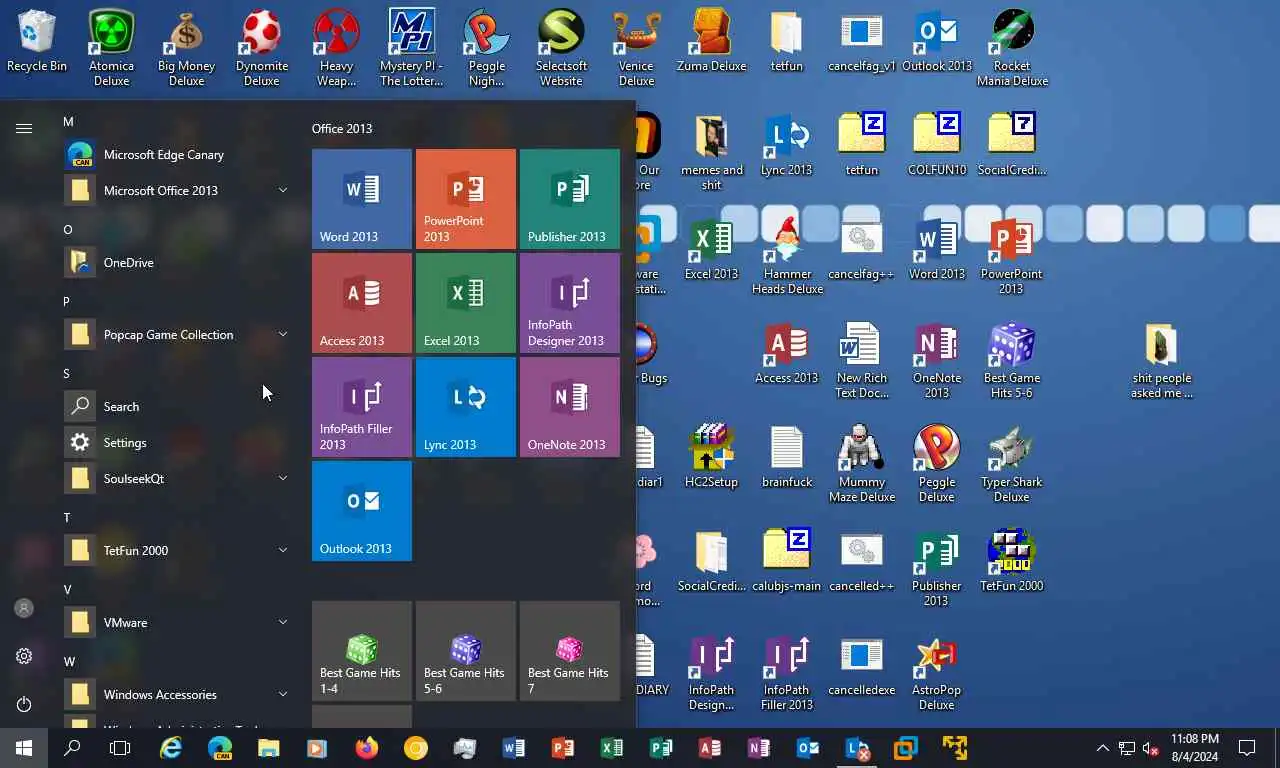Open the Publisher 2013 Start tile

coord(570,199)
